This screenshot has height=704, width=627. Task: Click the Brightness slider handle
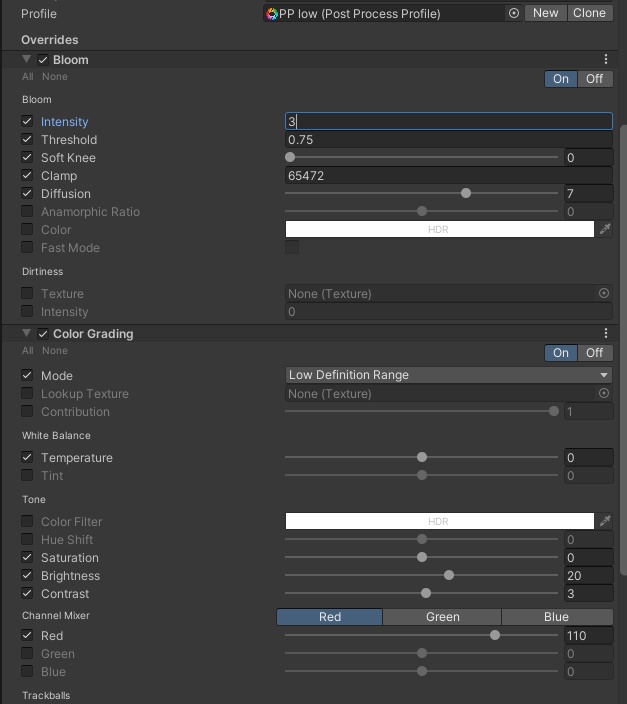pos(449,575)
